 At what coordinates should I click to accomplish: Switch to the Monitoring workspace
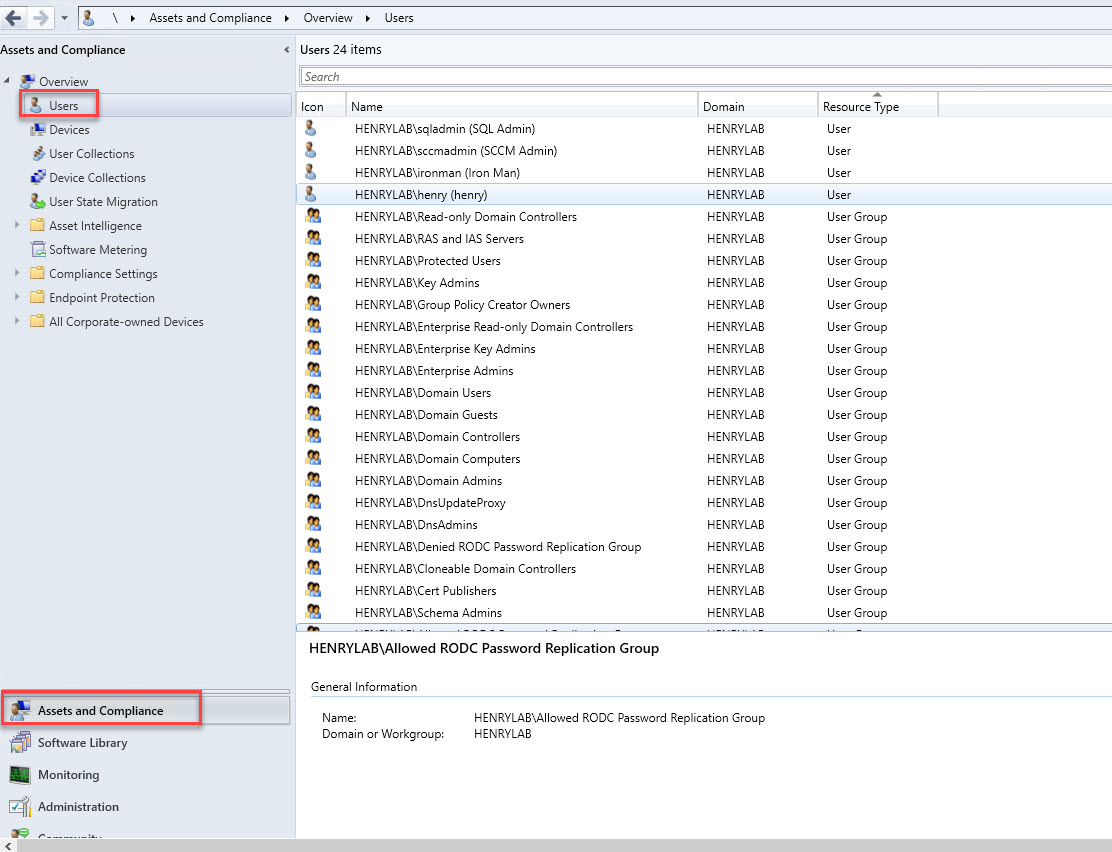68,775
